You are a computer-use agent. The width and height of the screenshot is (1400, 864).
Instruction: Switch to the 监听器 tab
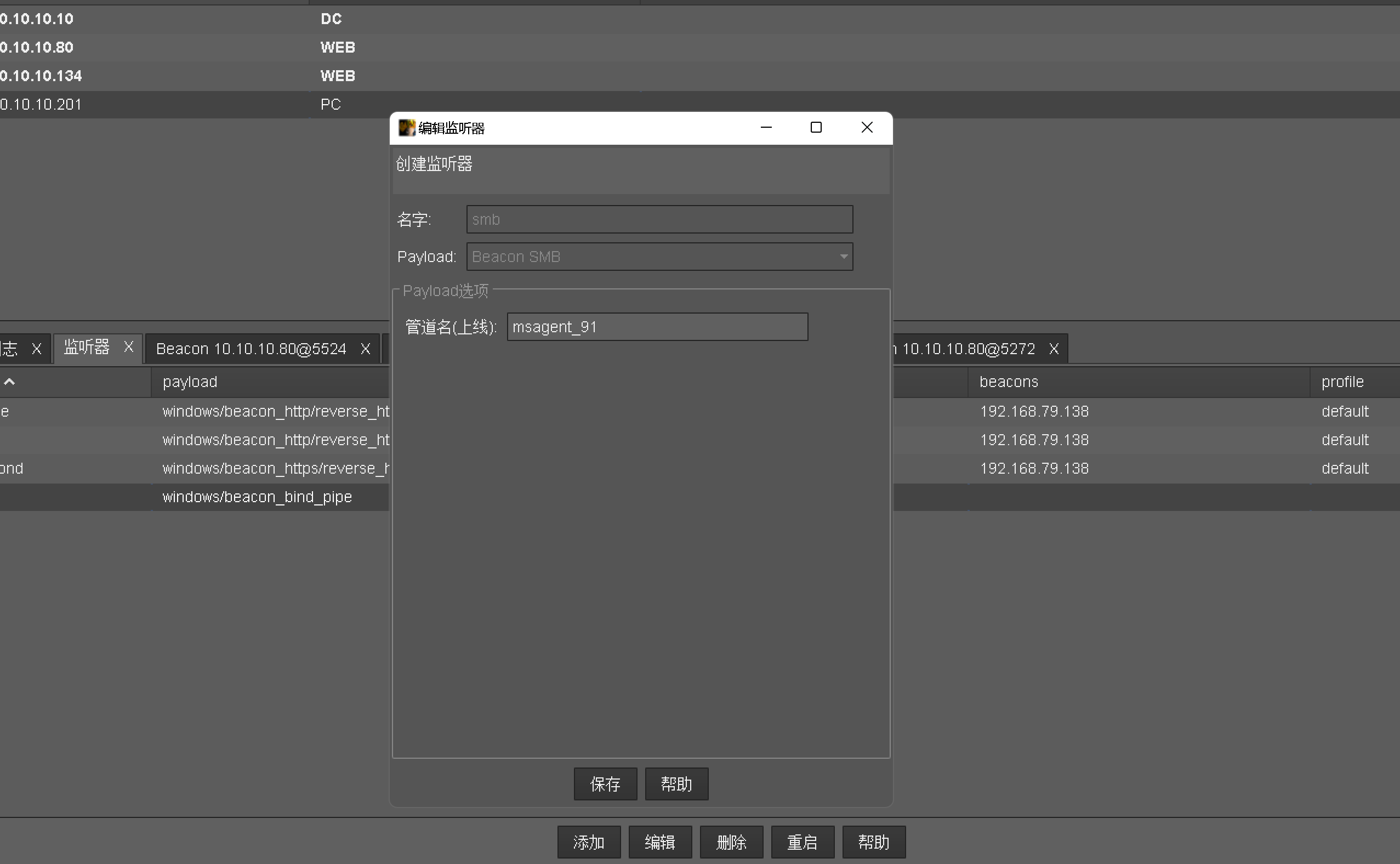(86, 347)
